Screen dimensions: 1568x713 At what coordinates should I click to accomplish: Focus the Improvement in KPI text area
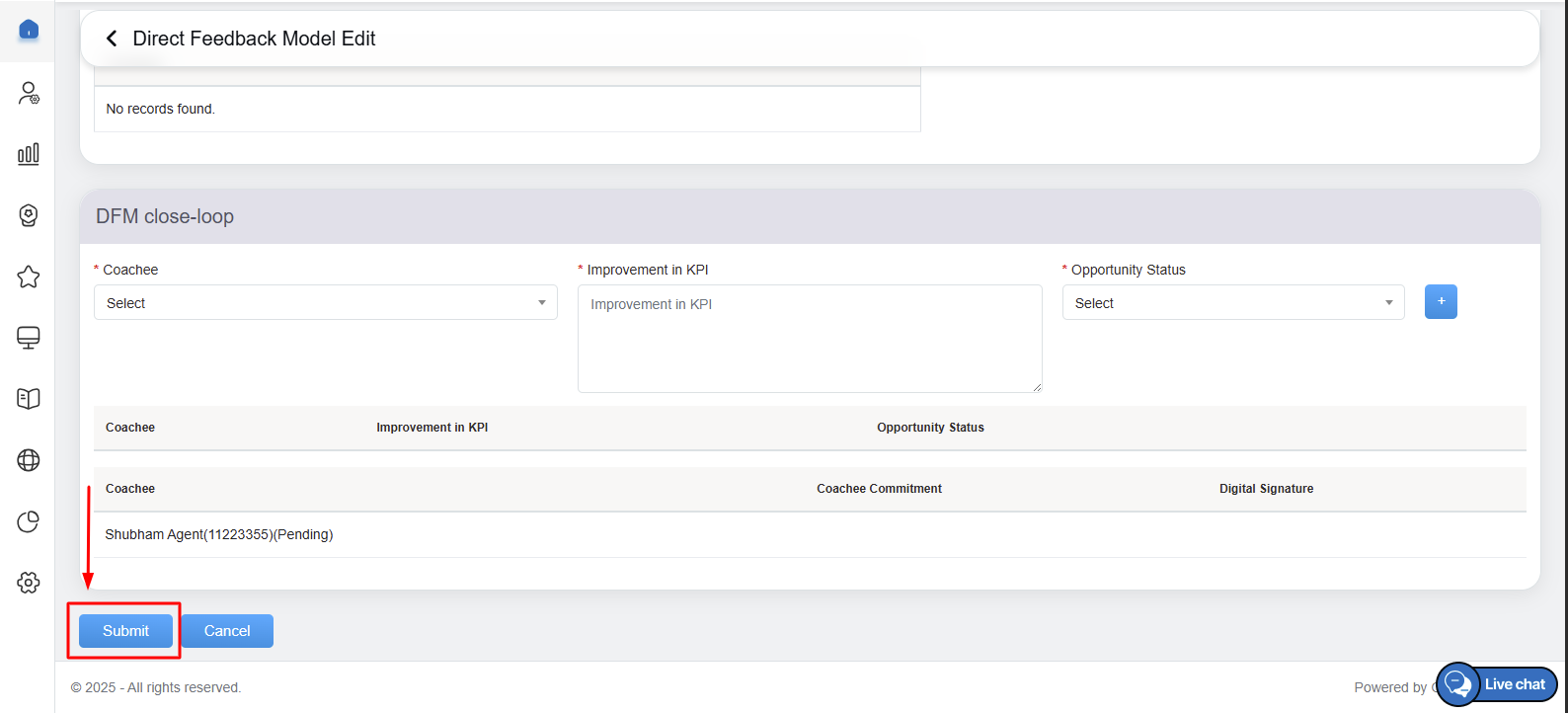(809, 339)
